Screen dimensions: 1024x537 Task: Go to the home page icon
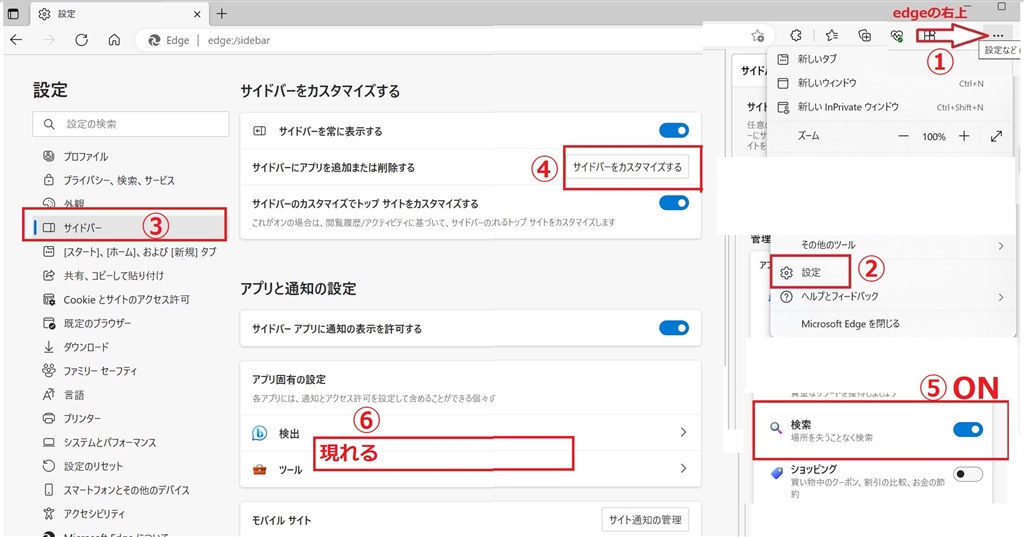coord(114,40)
